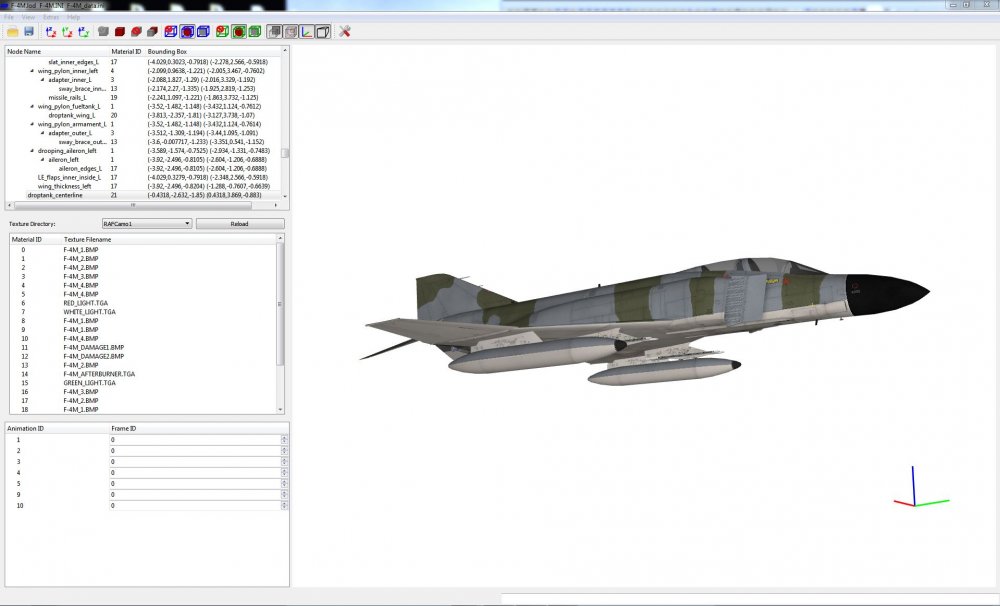Open the Help menu

(x=74, y=17)
